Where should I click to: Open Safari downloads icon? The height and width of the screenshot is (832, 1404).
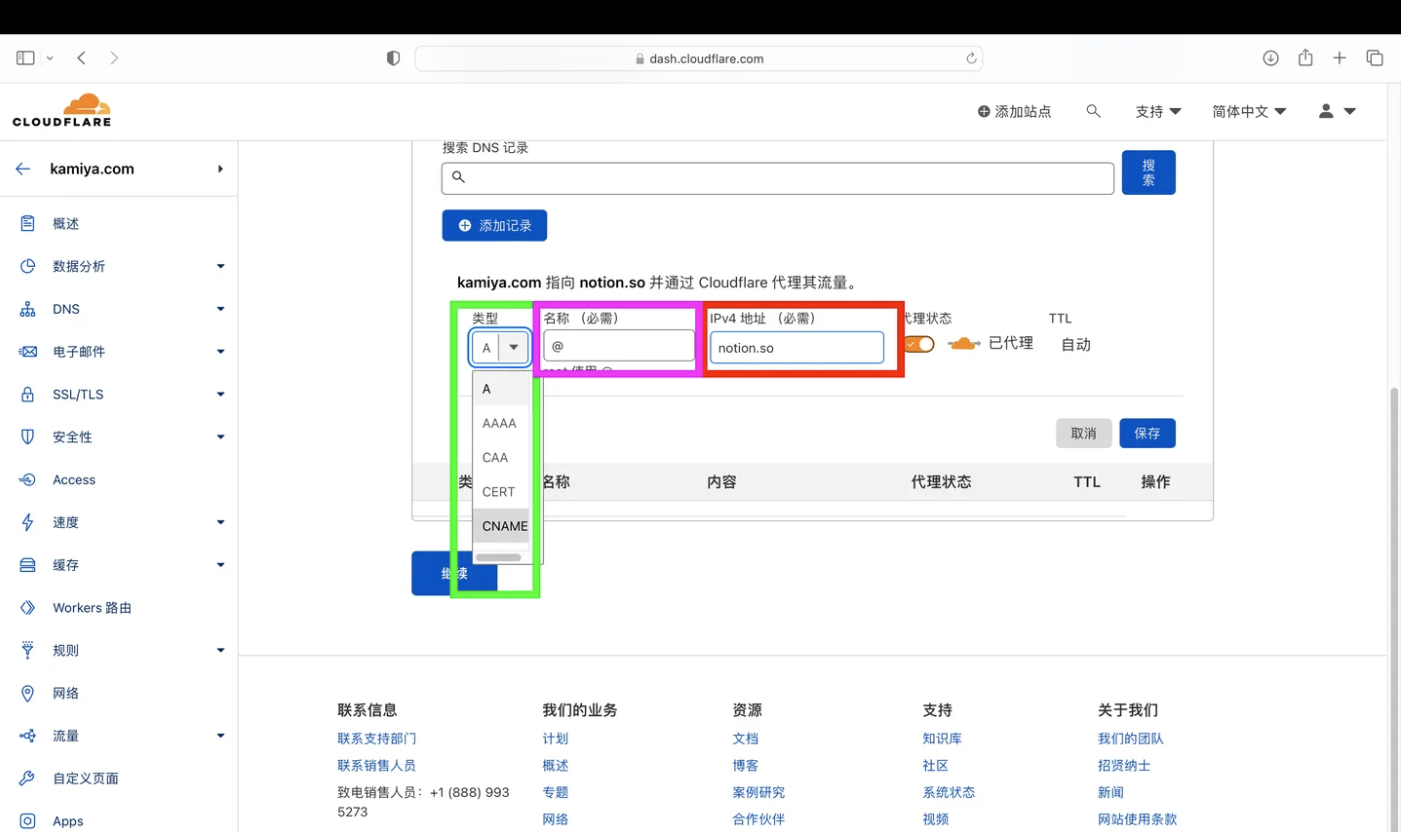click(x=1270, y=58)
